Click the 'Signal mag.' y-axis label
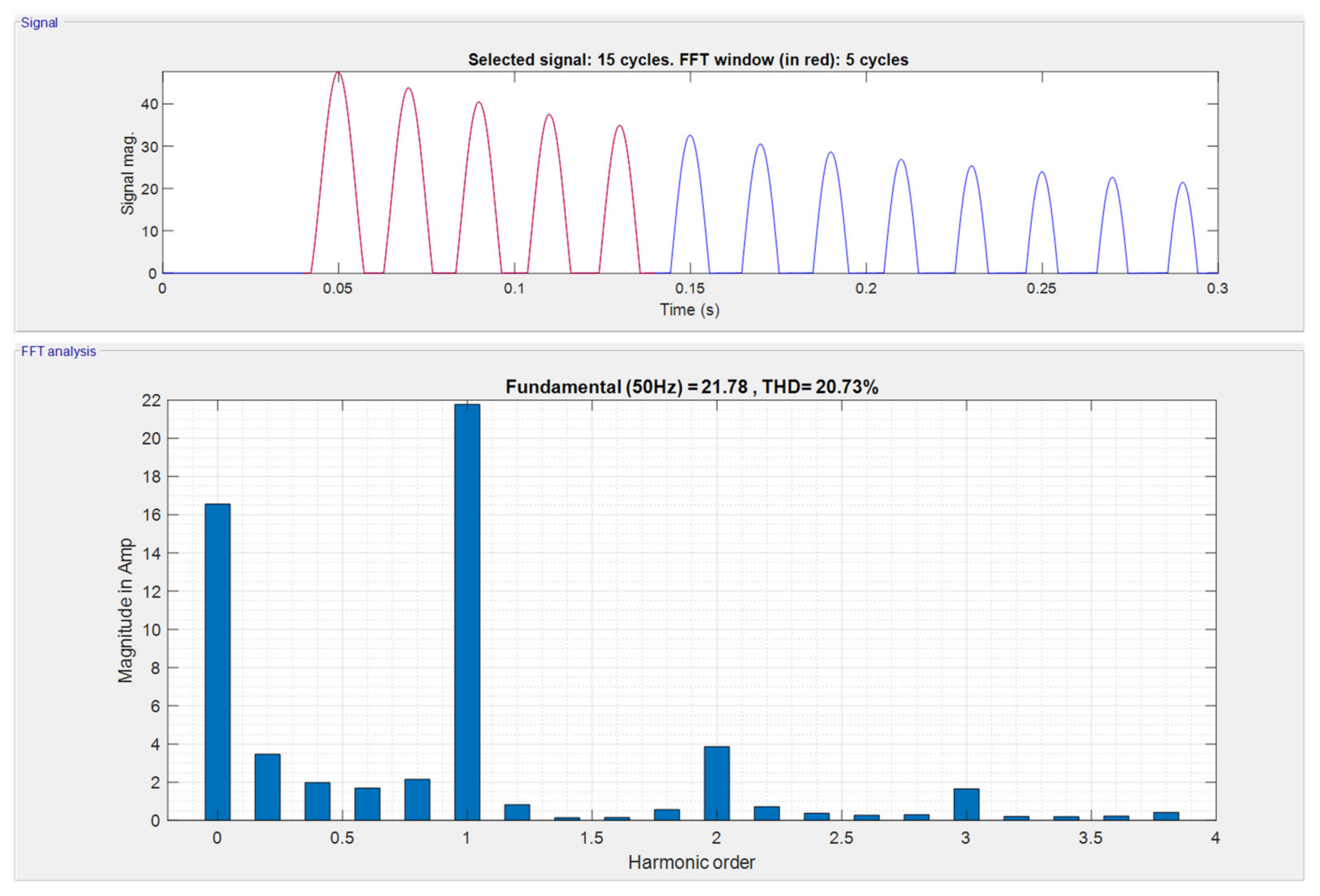This screenshot has width=1320, height=896. click(x=128, y=174)
